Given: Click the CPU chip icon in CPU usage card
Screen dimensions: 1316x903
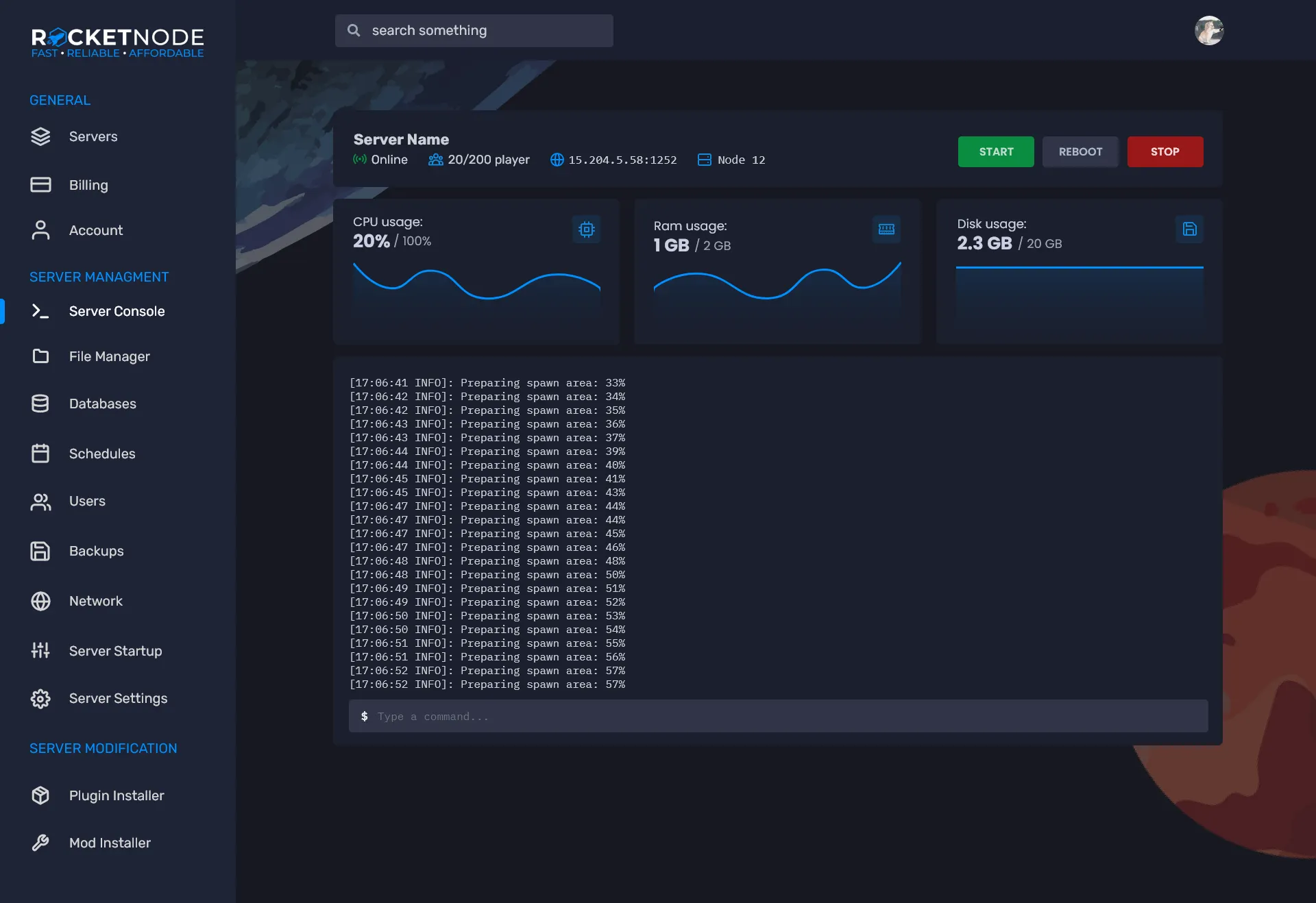Looking at the screenshot, I should [x=587, y=229].
